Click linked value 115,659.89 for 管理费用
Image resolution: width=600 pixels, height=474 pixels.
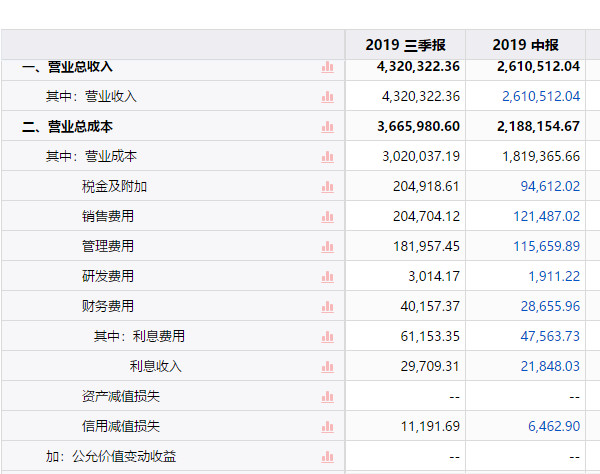pyautogui.click(x=546, y=246)
